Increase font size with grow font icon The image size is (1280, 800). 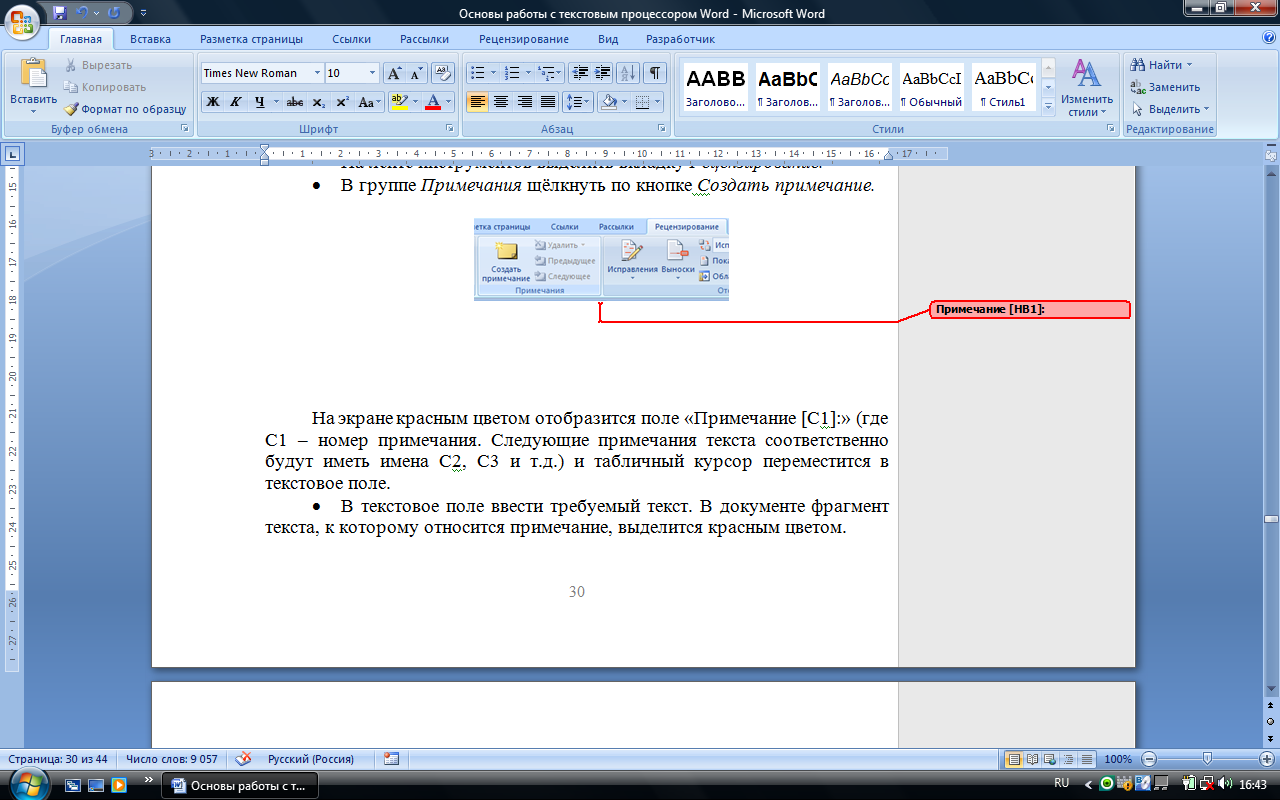395,73
